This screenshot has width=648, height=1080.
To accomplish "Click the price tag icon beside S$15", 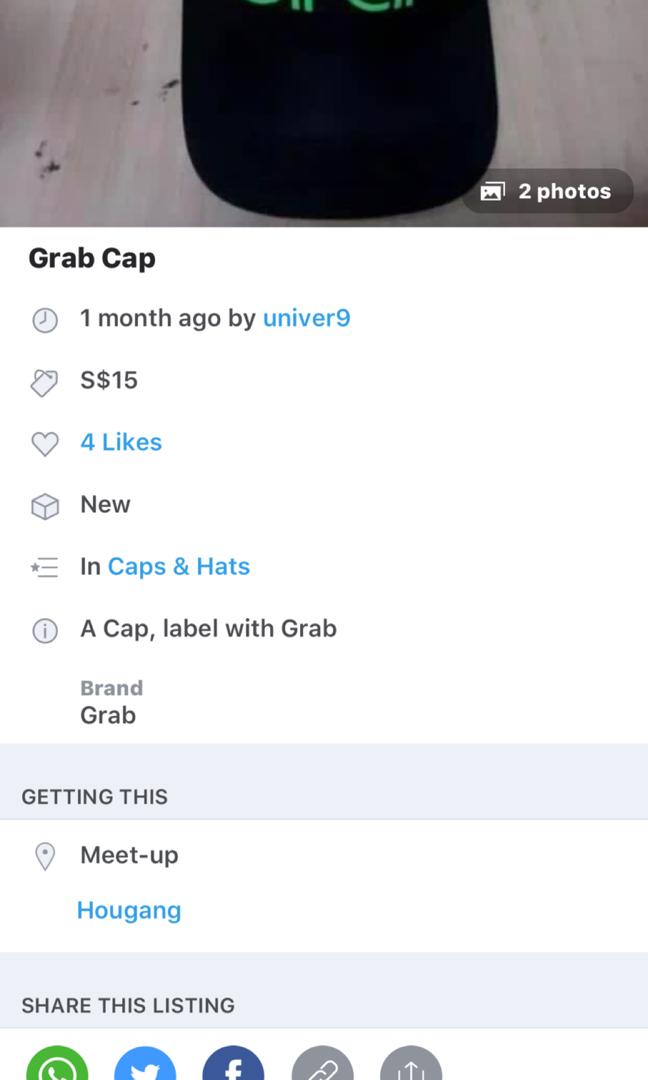I will [45, 383].
